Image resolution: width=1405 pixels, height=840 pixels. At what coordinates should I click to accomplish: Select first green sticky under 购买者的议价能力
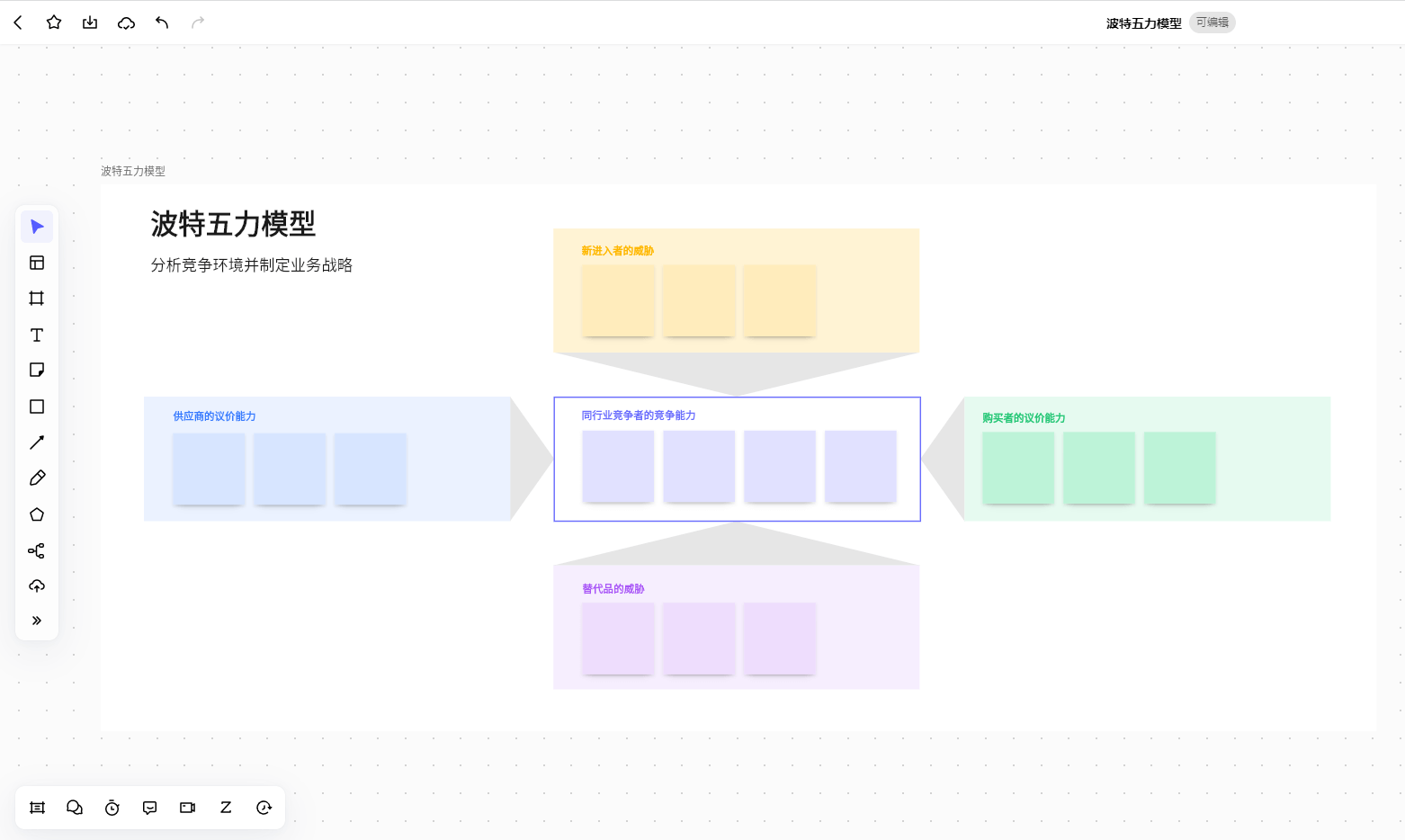click(x=1018, y=468)
